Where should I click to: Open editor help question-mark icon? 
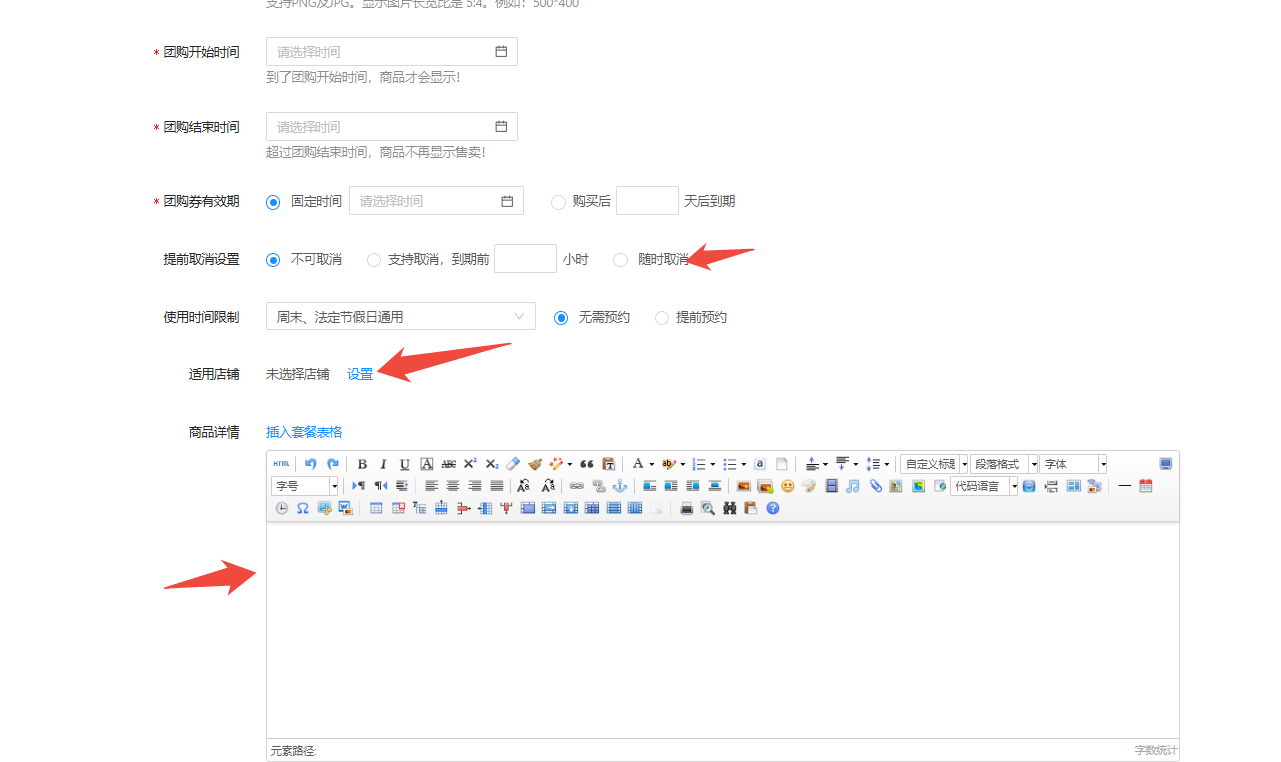tap(772, 508)
